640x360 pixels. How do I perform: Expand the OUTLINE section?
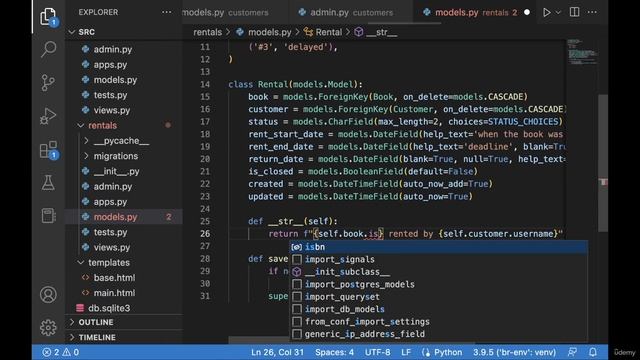click(124, 322)
